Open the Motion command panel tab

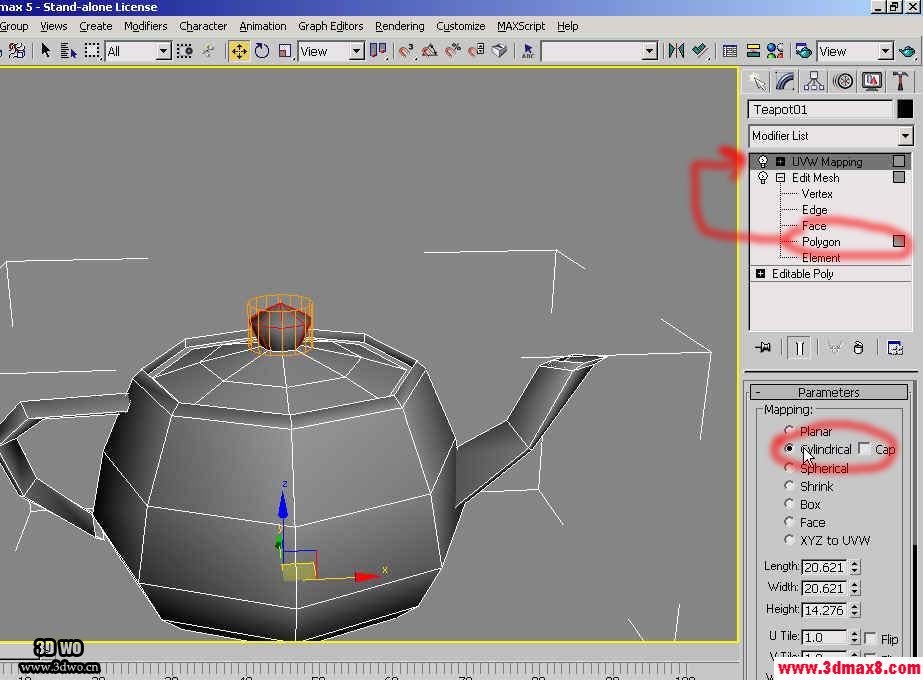pyautogui.click(x=843, y=81)
